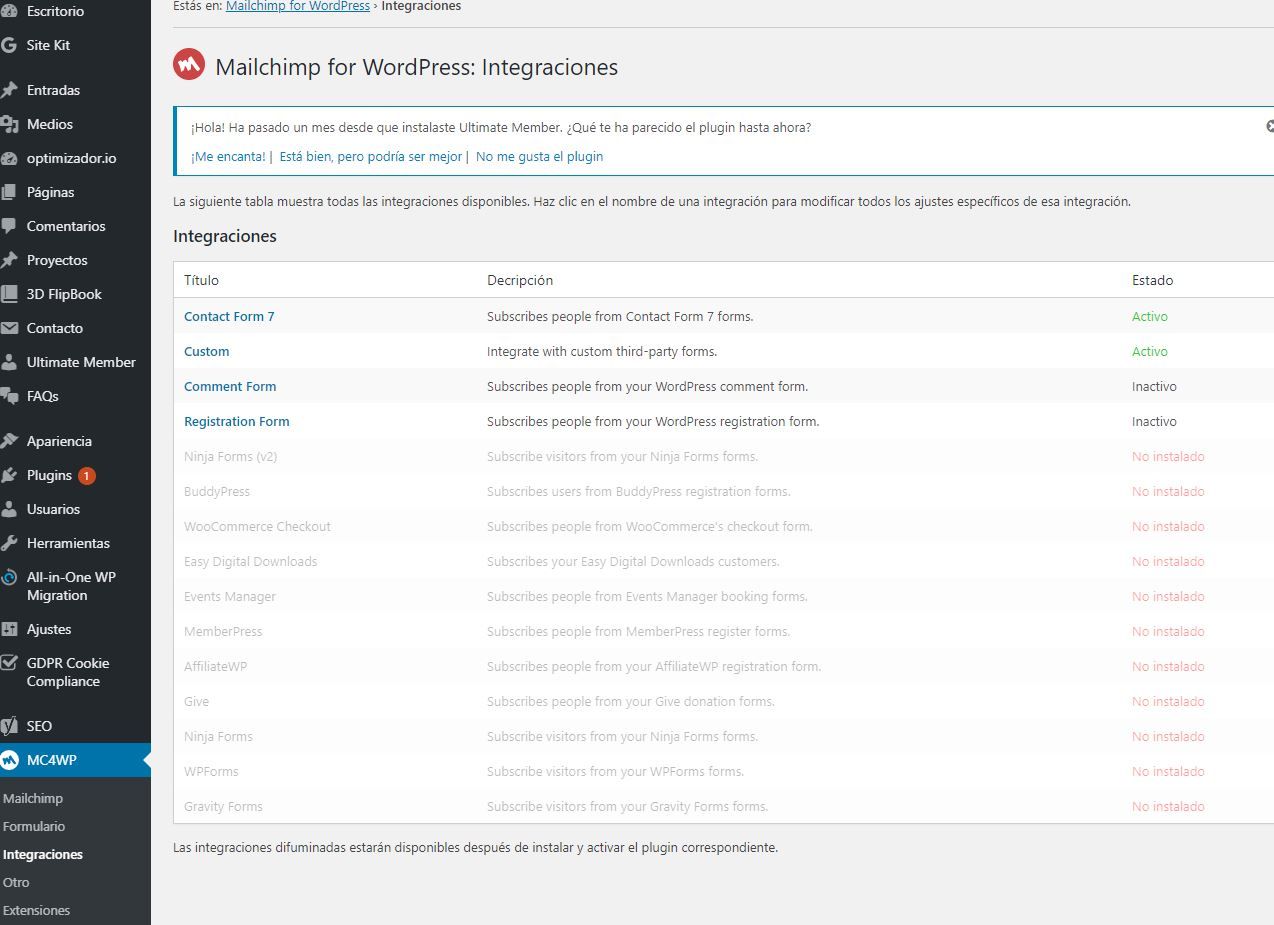Click the FAQs chat icon
This screenshot has width=1274, height=925.
click(9, 396)
